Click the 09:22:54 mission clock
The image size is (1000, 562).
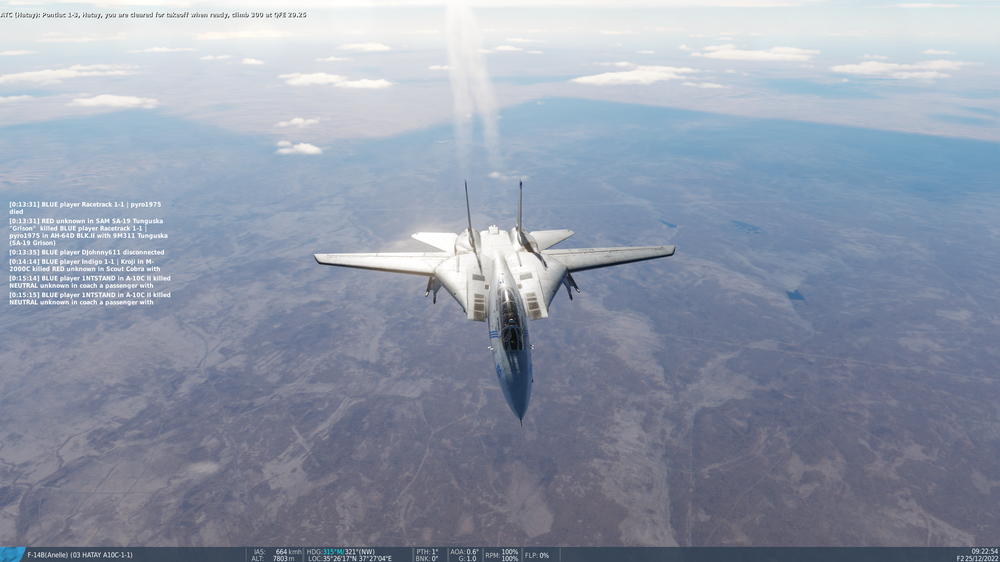point(985,551)
